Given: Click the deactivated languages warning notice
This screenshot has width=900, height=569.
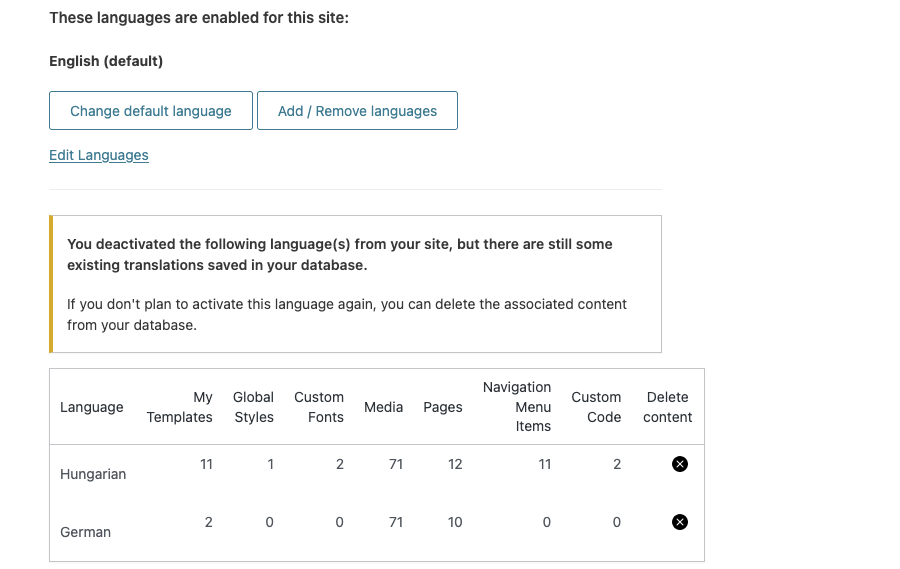Looking at the screenshot, I should (355, 284).
